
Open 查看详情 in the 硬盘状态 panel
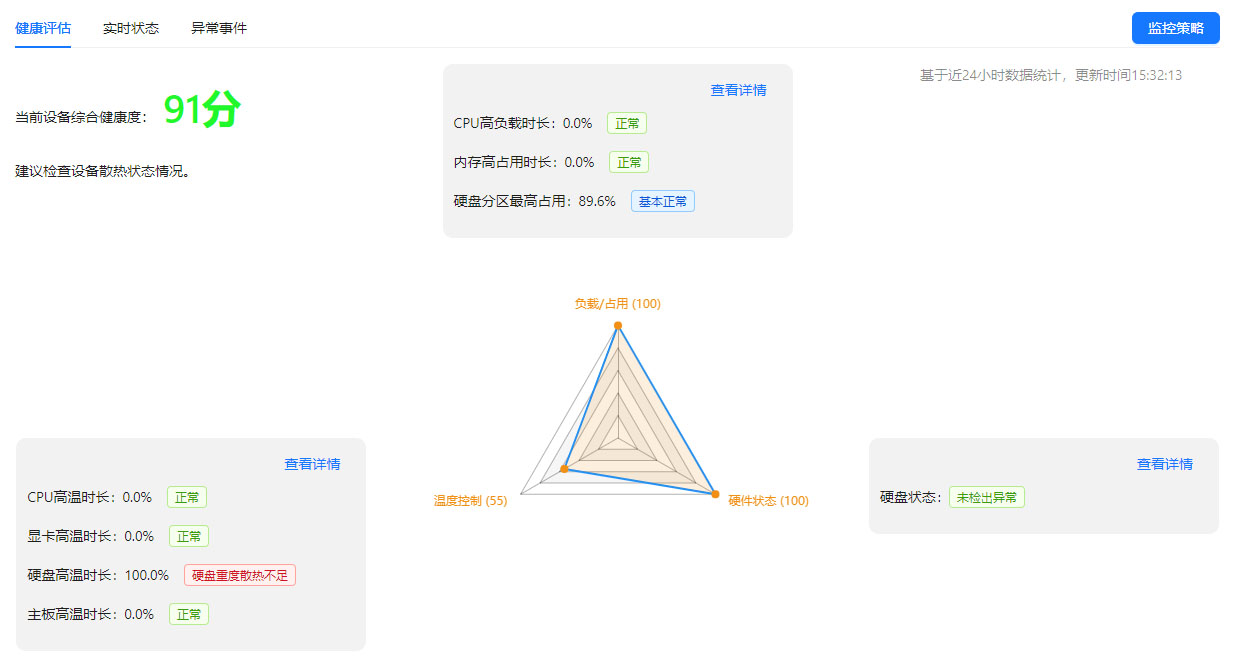1164,464
